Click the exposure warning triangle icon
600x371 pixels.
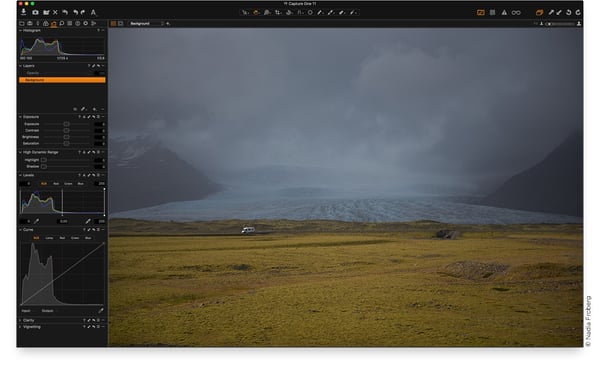tap(504, 13)
